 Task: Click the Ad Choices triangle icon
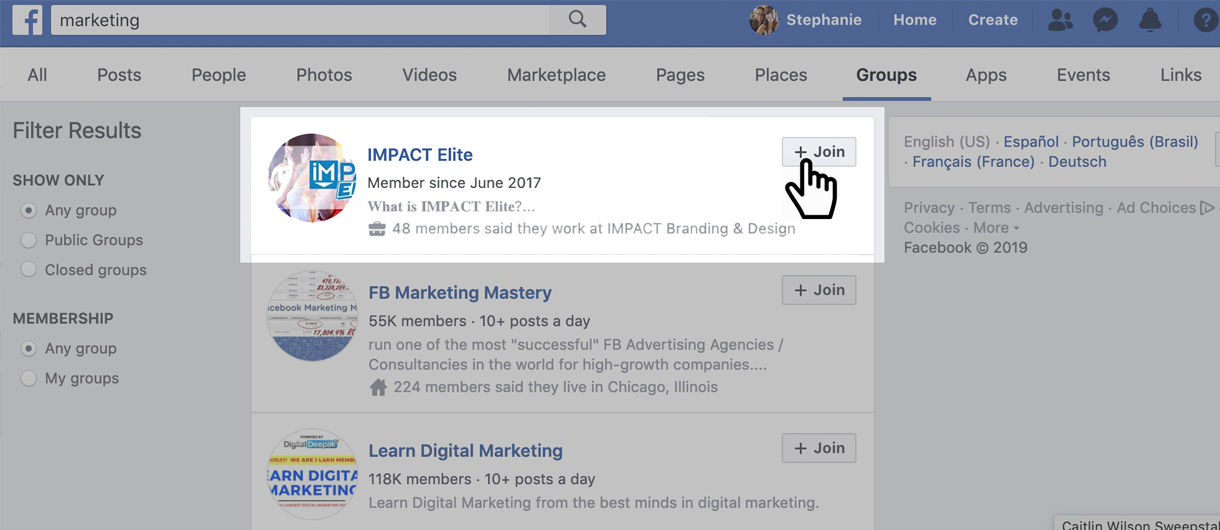[x=1207, y=208]
